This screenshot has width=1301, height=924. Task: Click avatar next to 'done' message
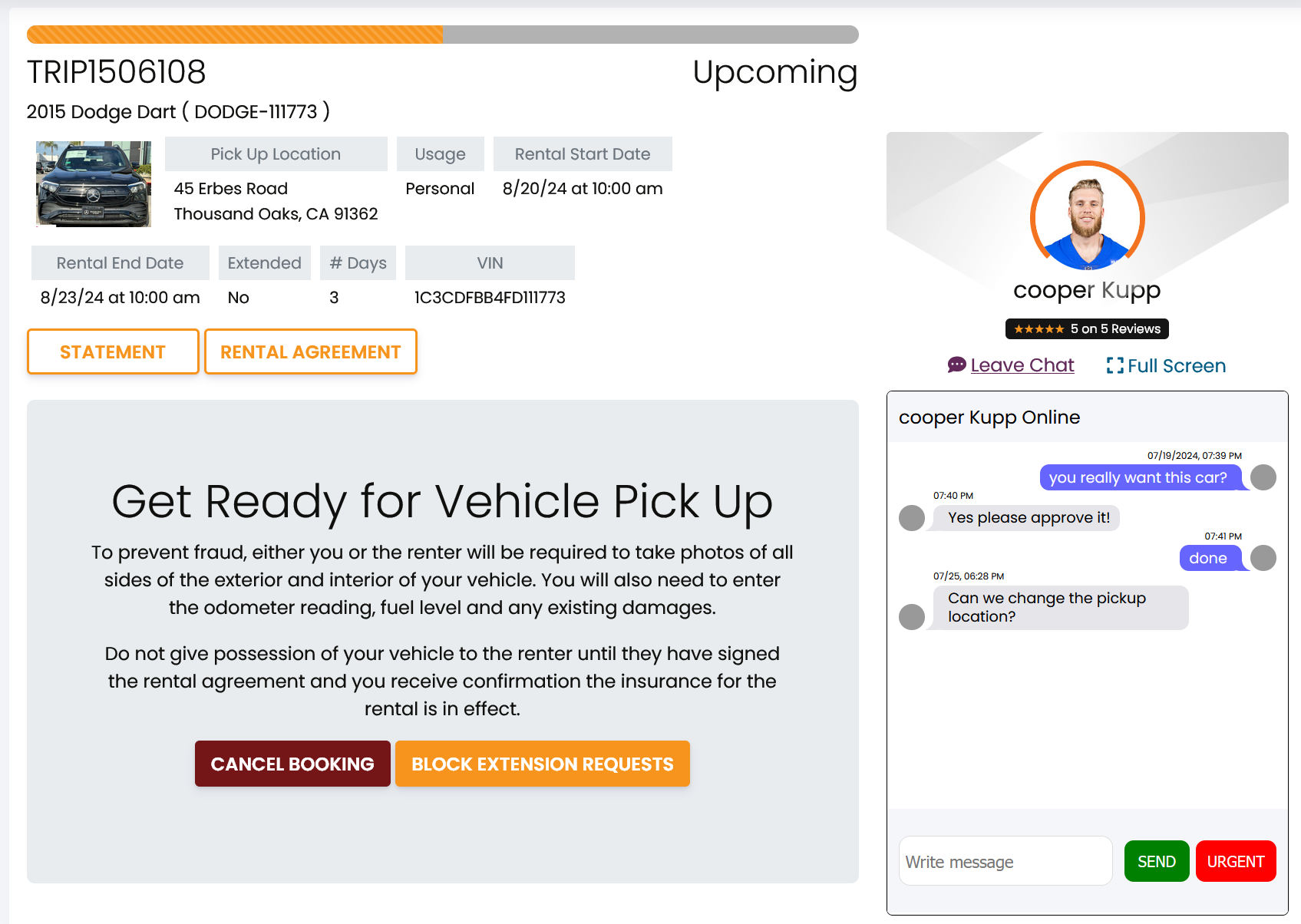1263,558
